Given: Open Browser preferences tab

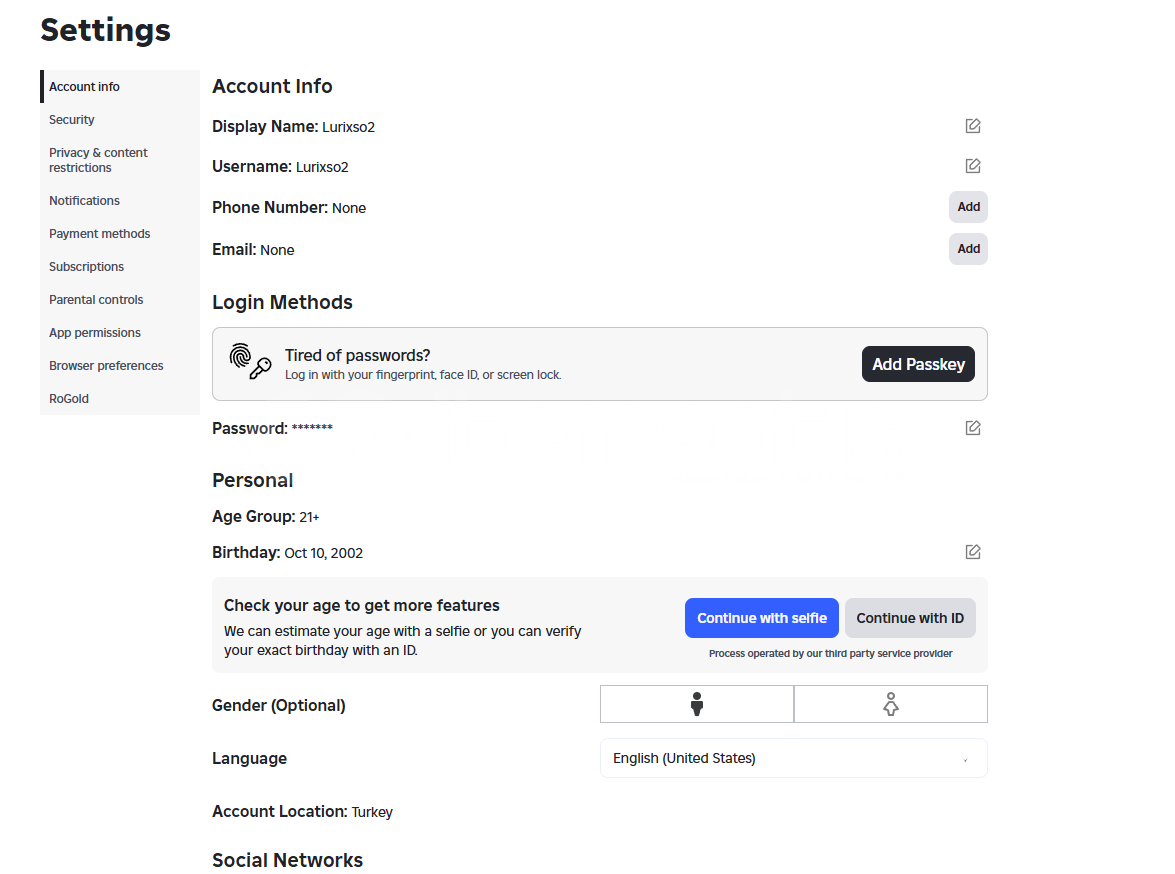Looking at the screenshot, I should click(x=106, y=366).
